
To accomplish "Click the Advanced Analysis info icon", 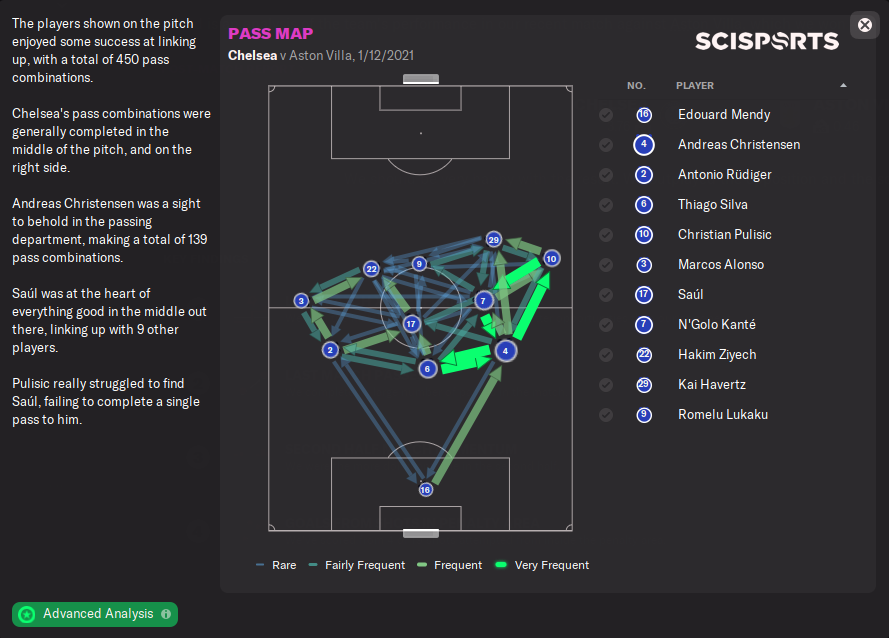I will 166,614.
